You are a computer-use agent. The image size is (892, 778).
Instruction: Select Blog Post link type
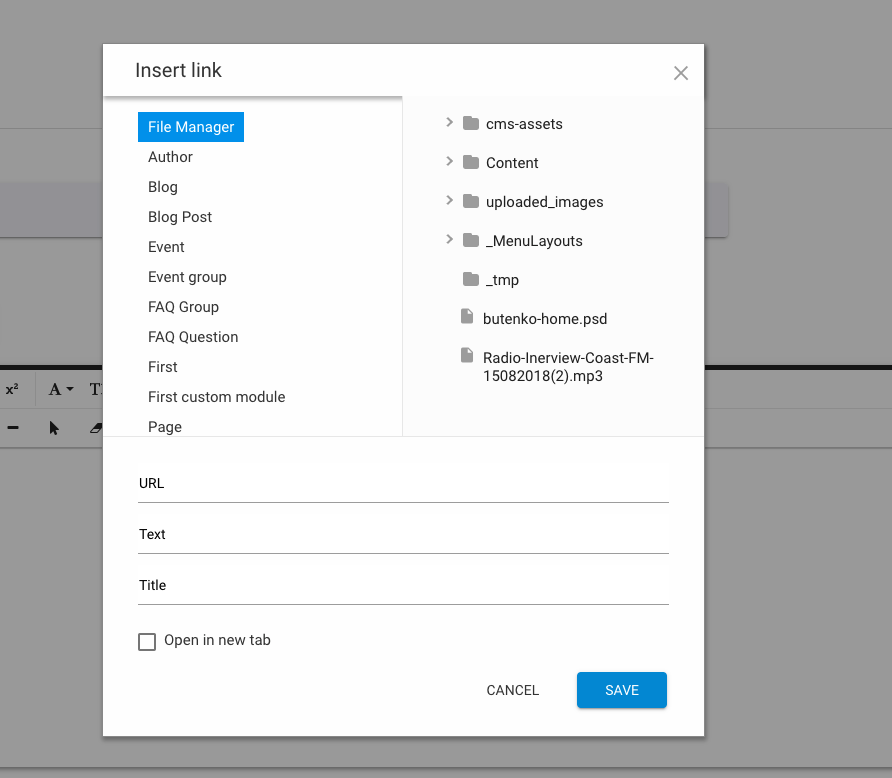pos(180,217)
